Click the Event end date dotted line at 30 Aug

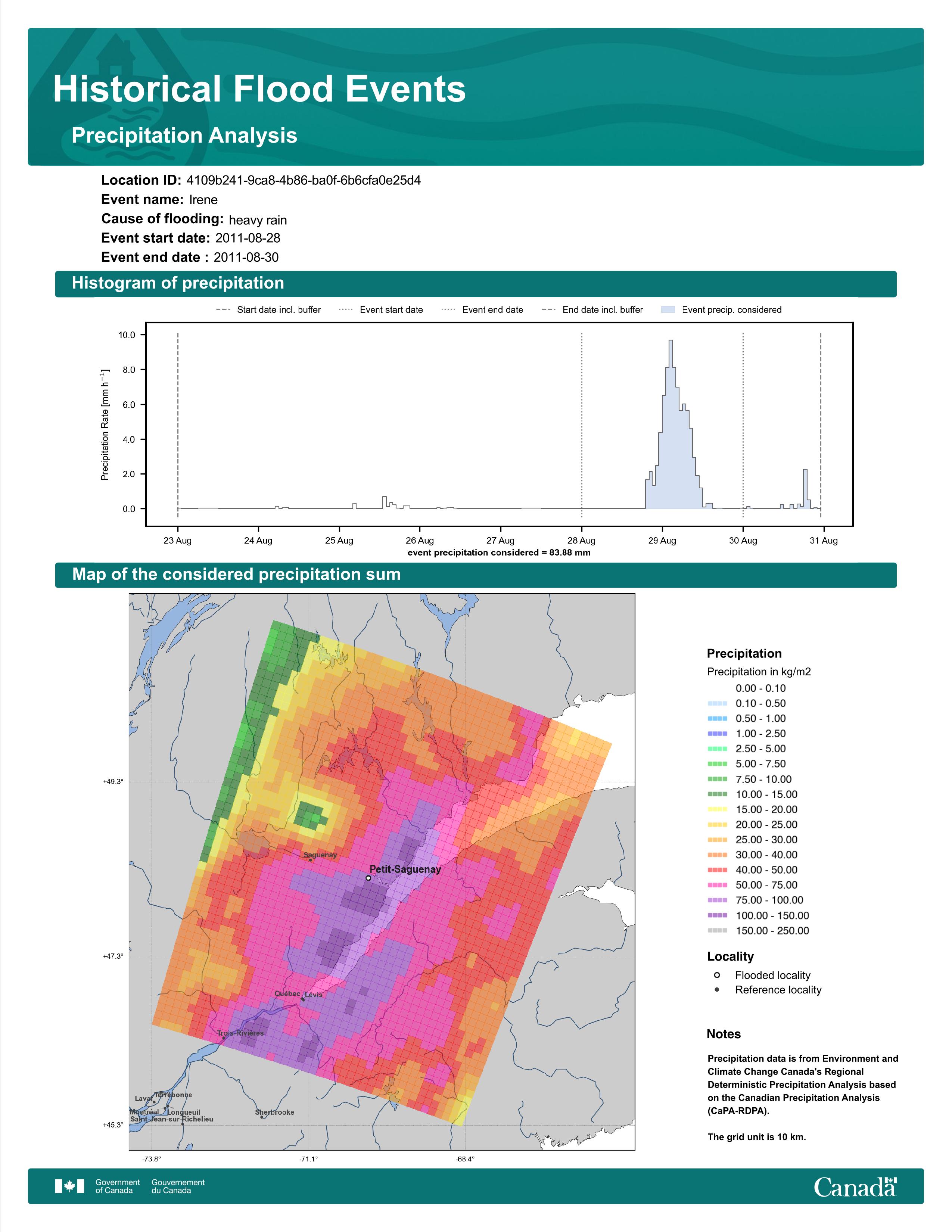point(743,425)
